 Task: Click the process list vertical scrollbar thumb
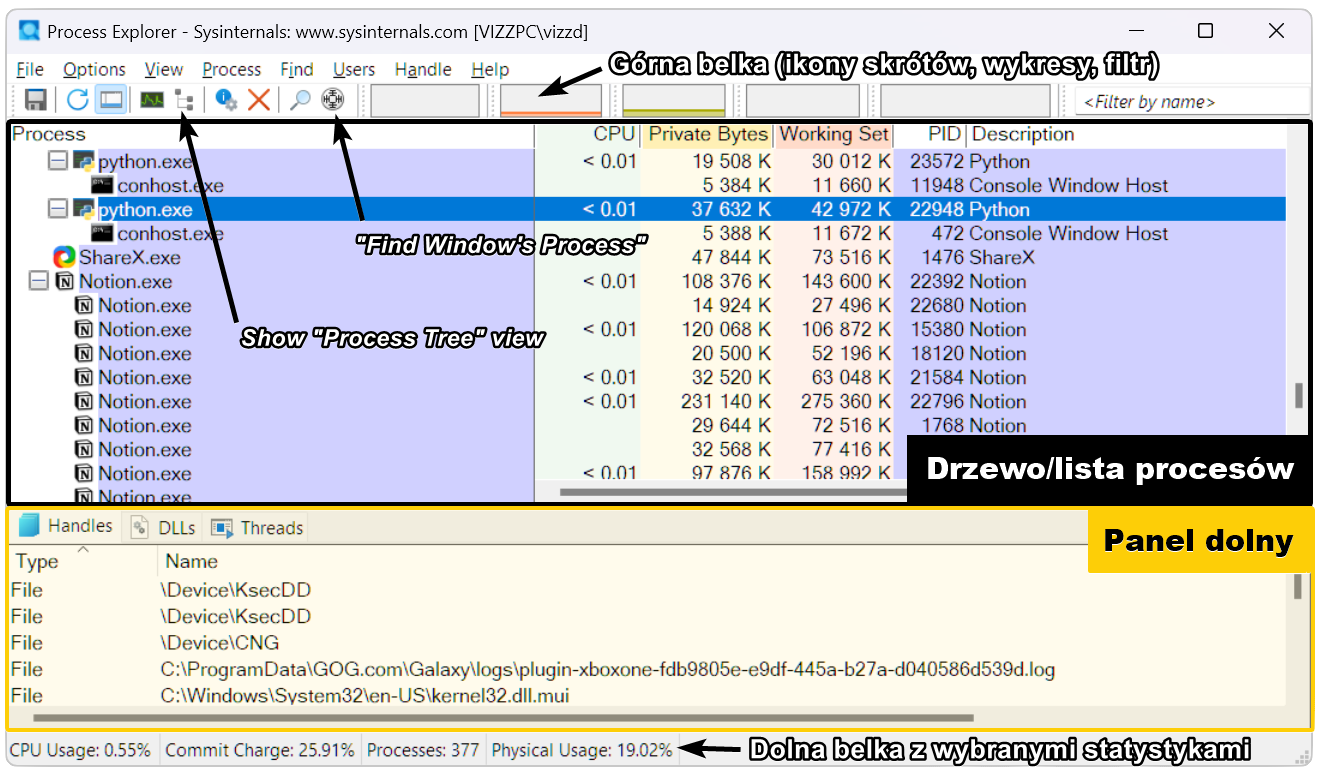click(x=1298, y=395)
